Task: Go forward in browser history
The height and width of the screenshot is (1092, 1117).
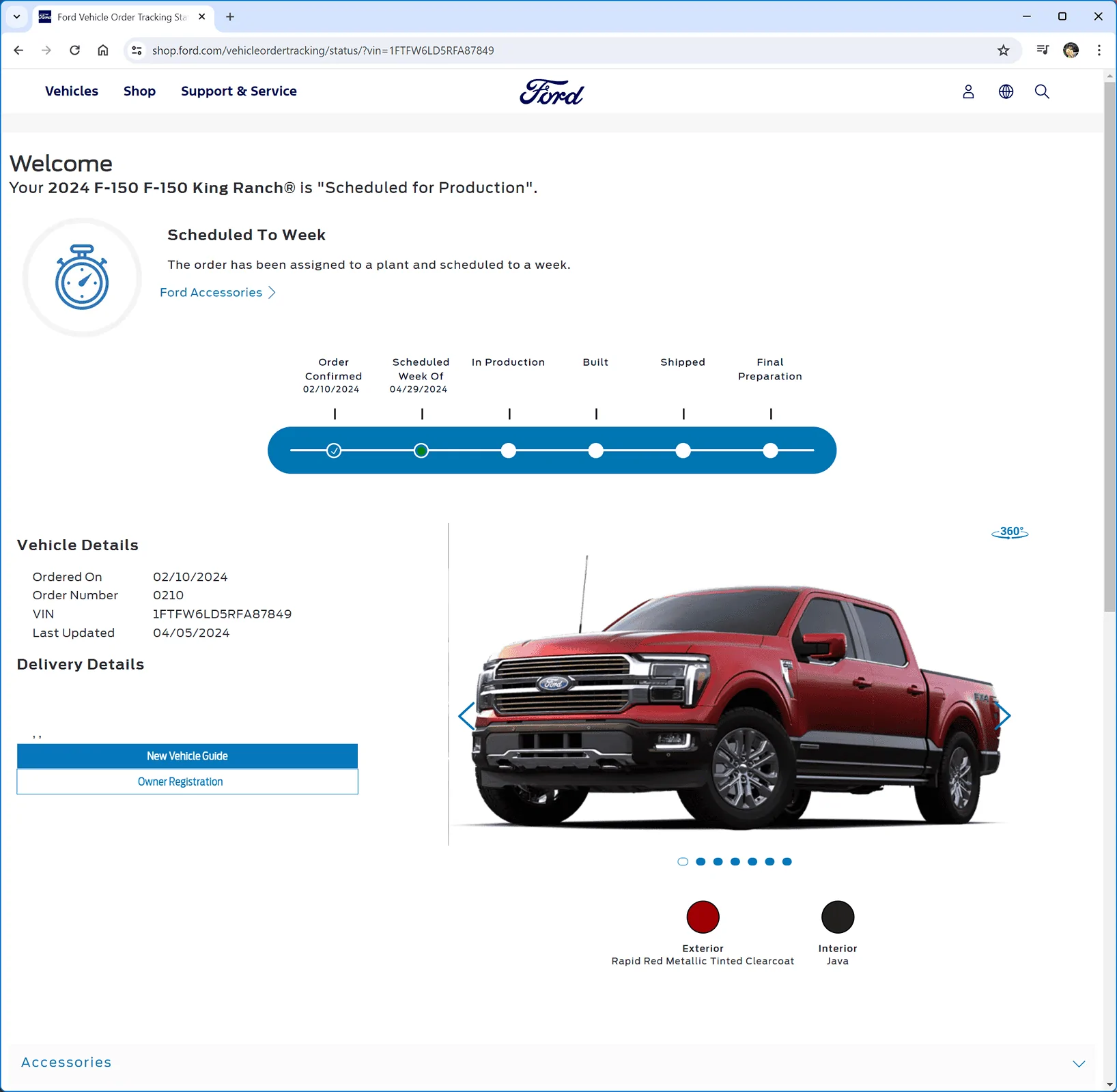Action: (x=46, y=51)
